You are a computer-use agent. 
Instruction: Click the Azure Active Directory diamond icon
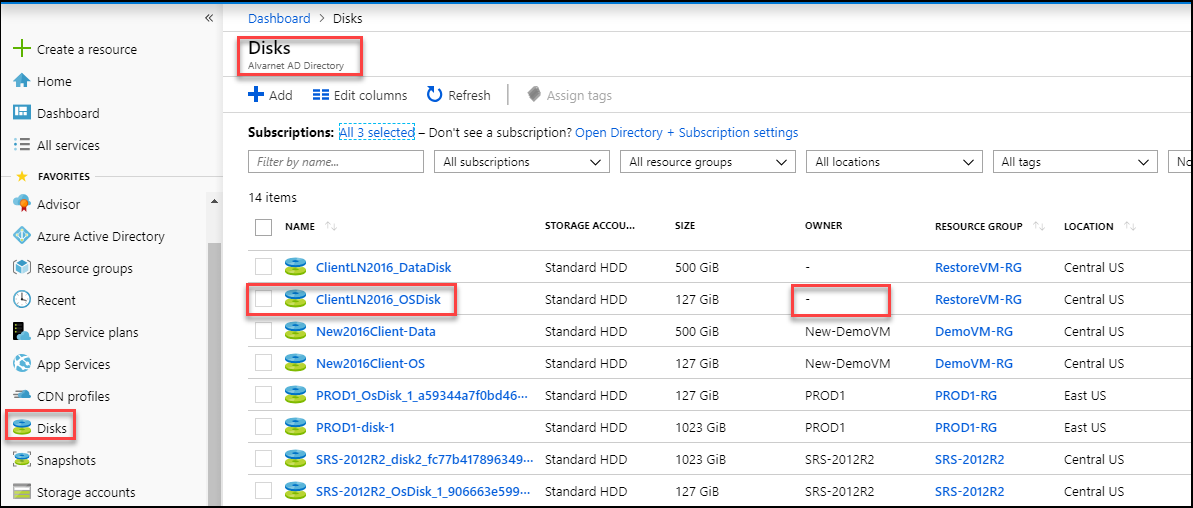pos(22,237)
